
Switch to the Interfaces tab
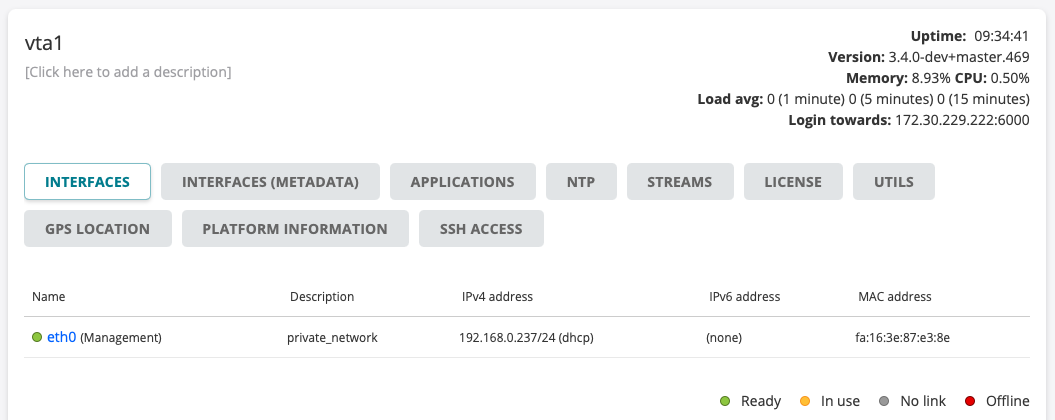pos(88,182)
